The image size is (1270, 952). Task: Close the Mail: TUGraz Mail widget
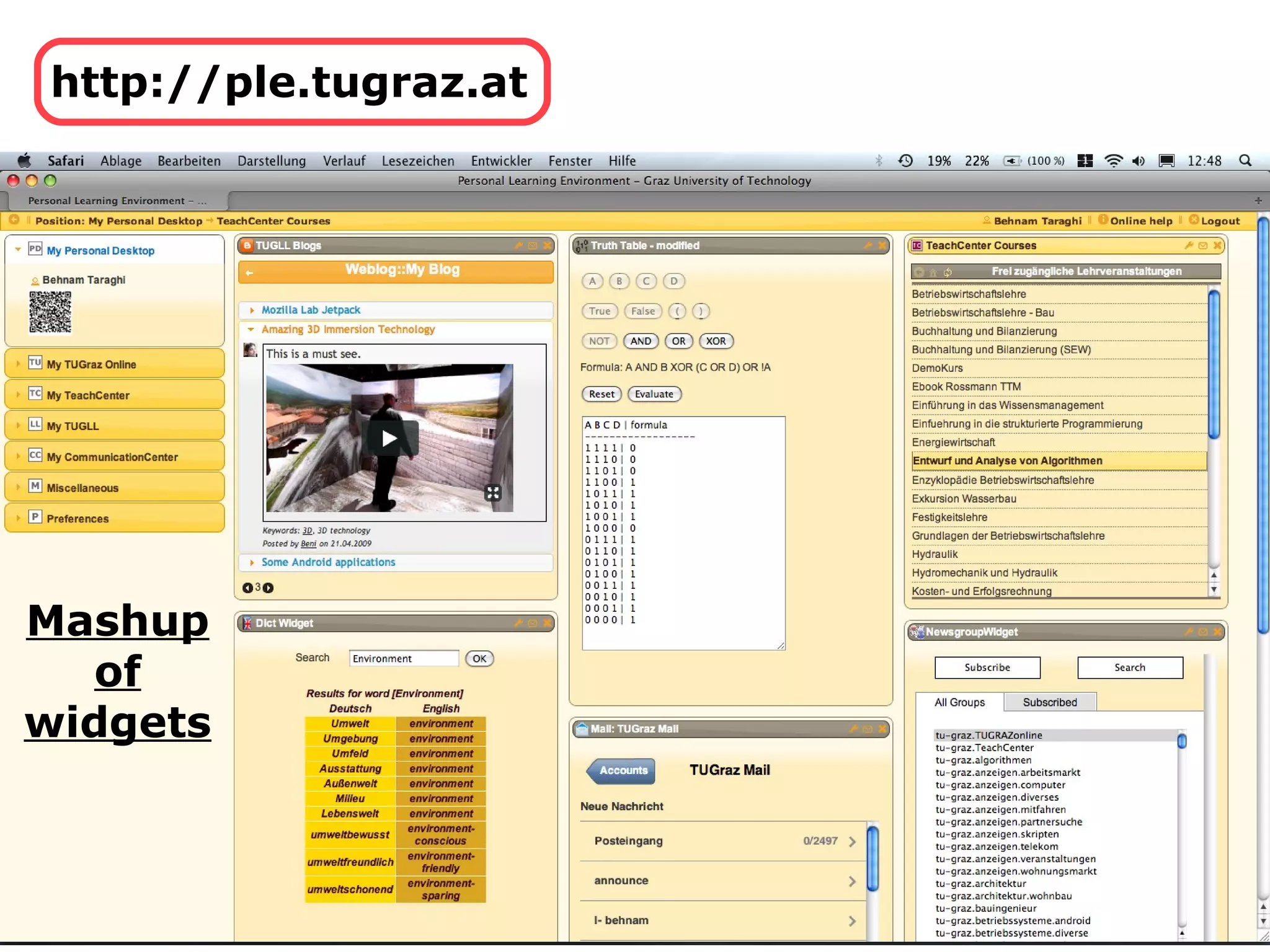(x=882, y=729)
